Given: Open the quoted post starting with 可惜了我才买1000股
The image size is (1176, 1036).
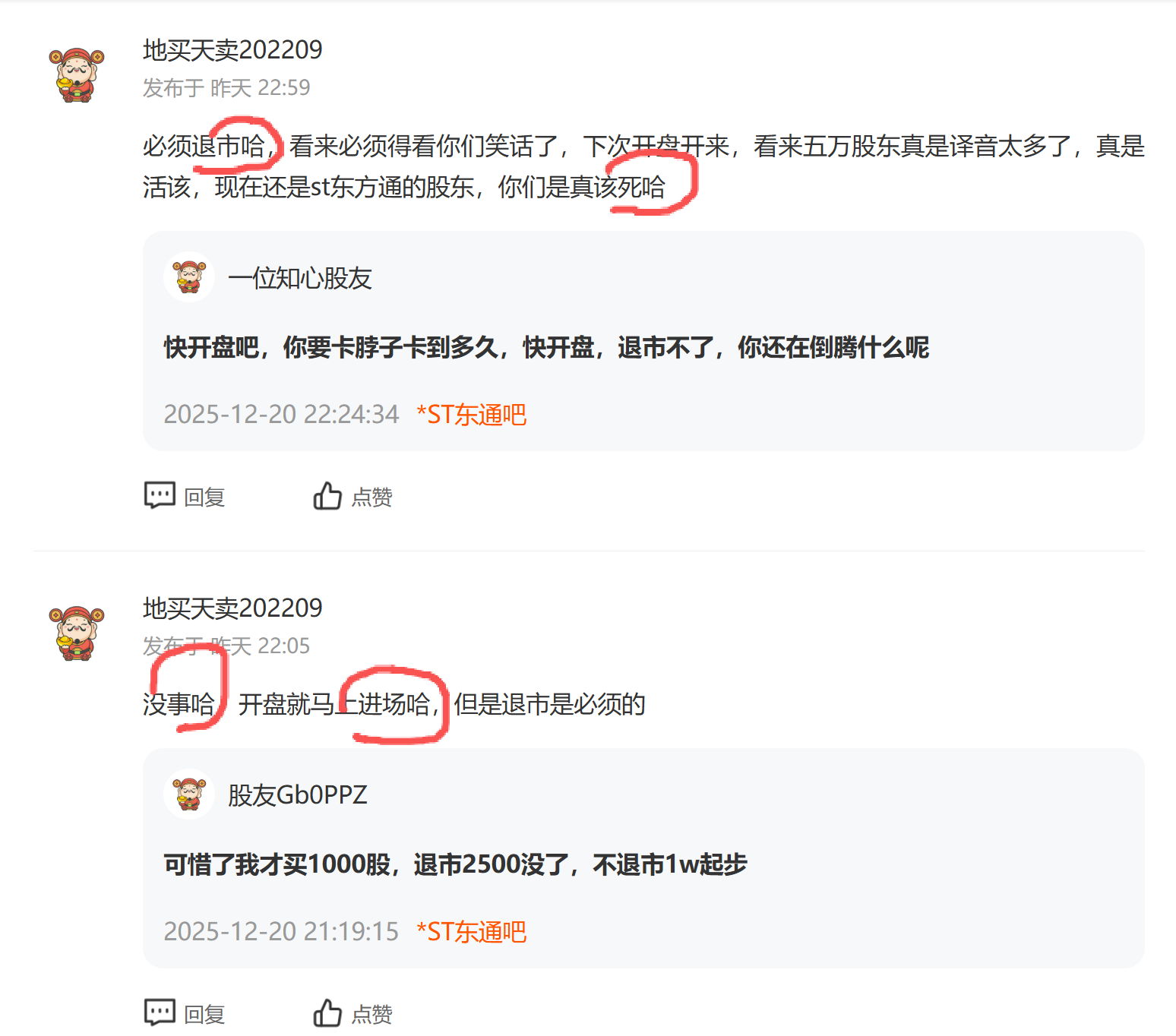Looking at the screenshot, I should click(455, 864).
